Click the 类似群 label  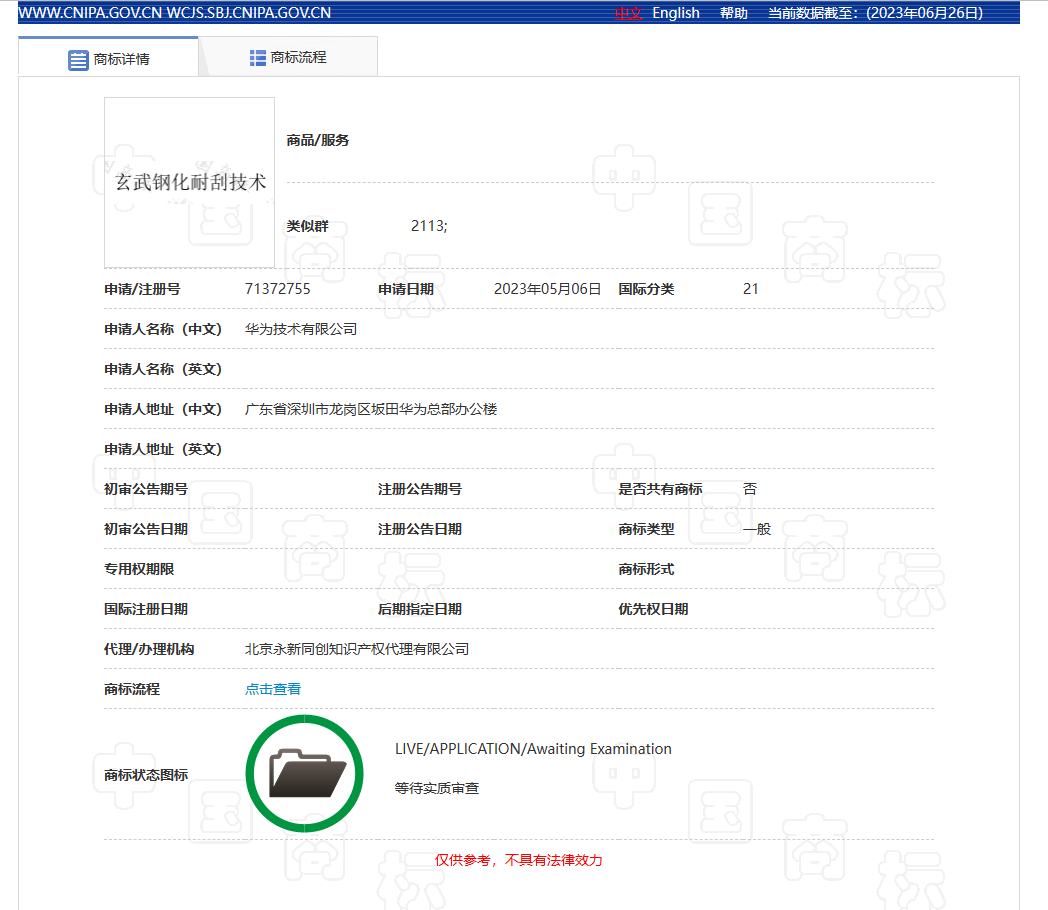pos(307,226)
